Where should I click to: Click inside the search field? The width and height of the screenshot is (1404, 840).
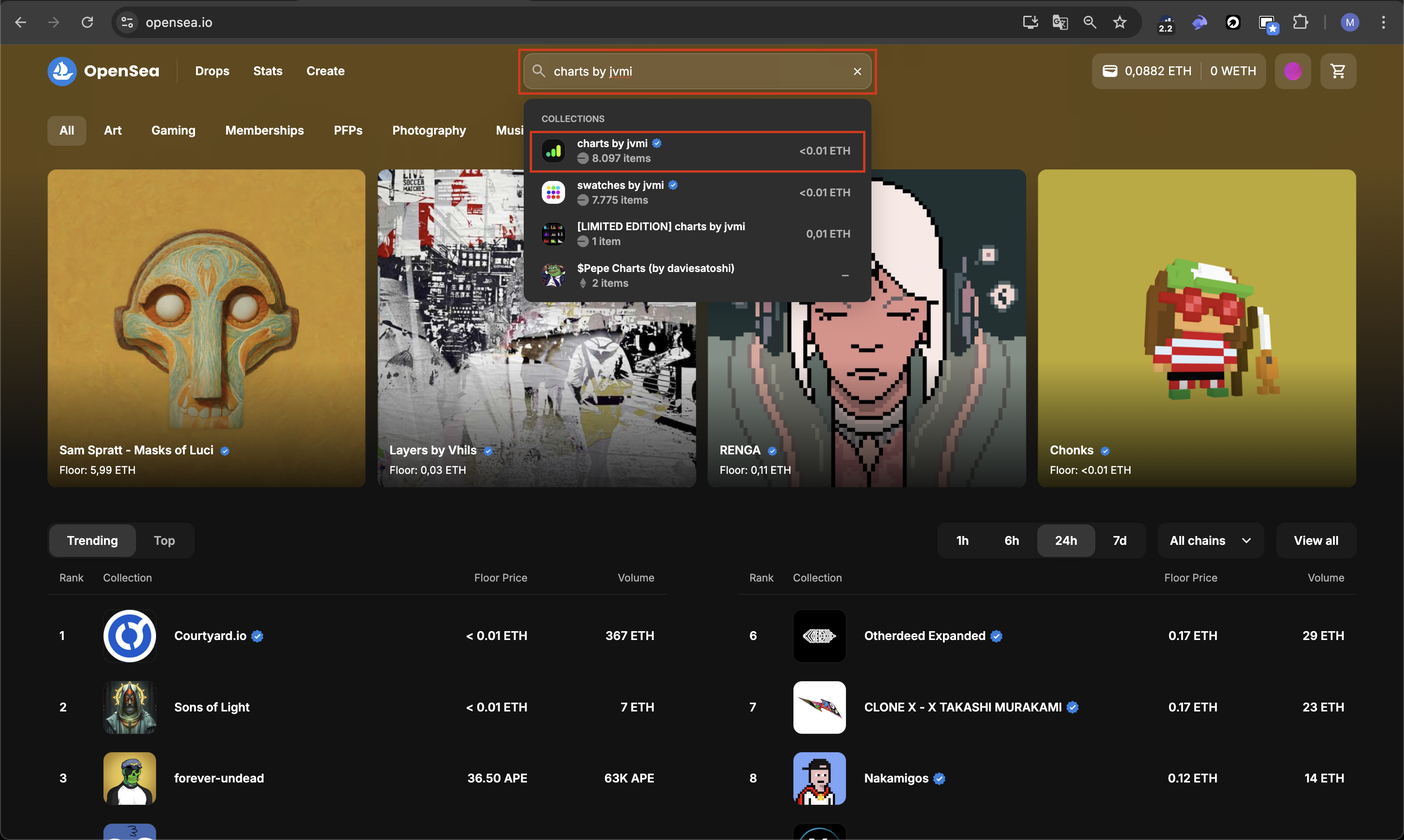click(x=697, y=71)
